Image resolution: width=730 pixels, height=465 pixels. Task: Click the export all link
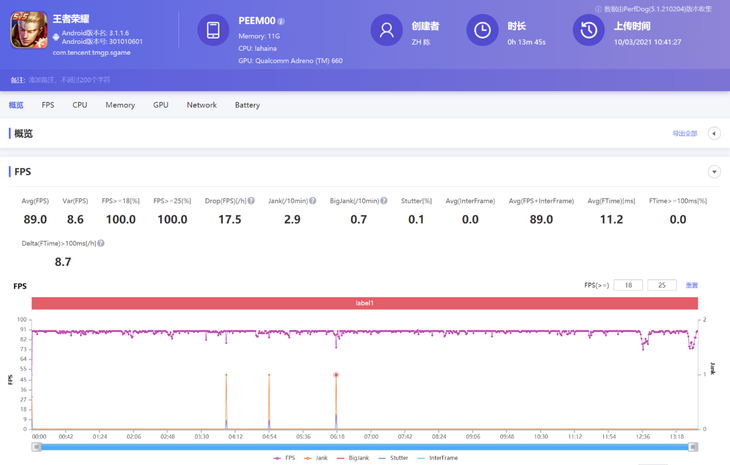(685, 134)
